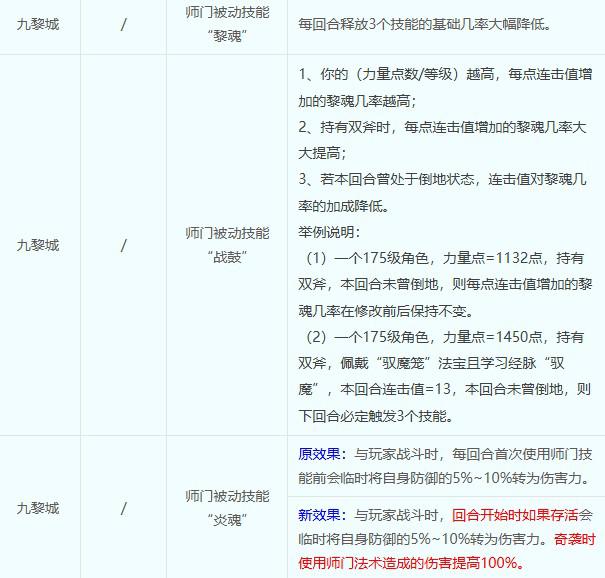Click the skill name '炎魂'
Viewport: 605px width, 578px height.
click(x=227, y=521)
